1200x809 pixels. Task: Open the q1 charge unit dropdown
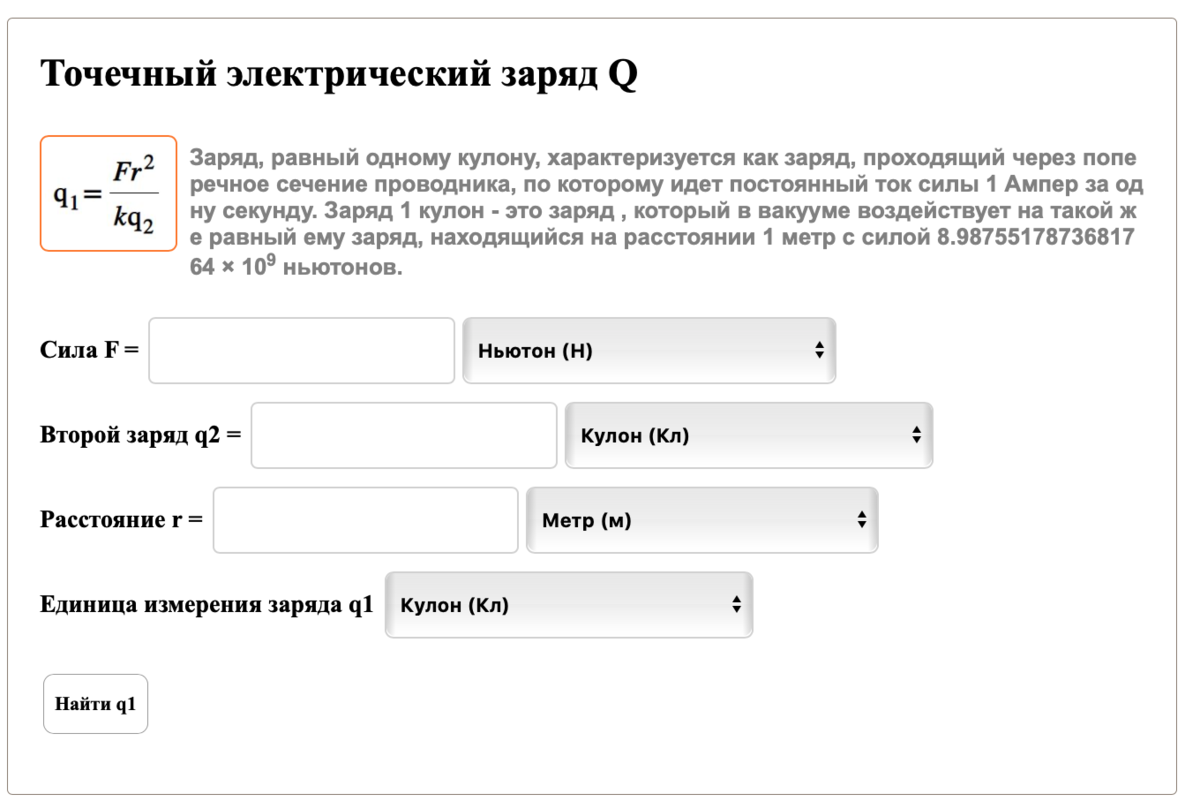tap(569, 605)
